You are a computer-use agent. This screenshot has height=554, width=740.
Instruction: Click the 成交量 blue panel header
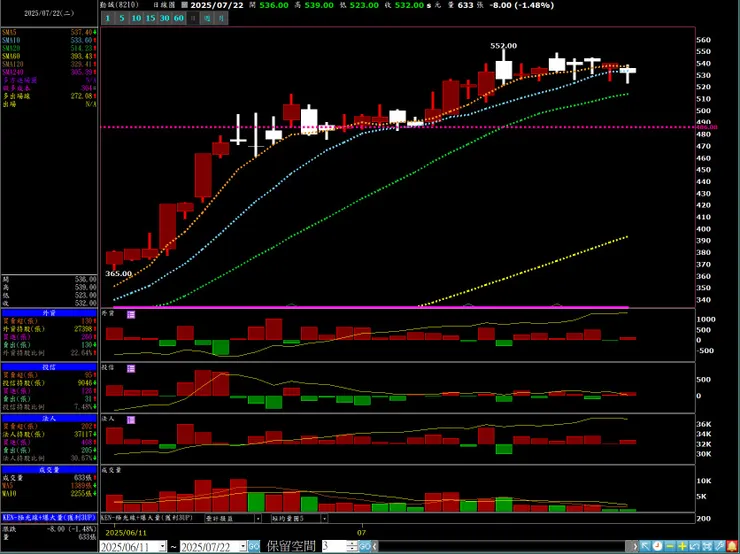pos(49,470)
